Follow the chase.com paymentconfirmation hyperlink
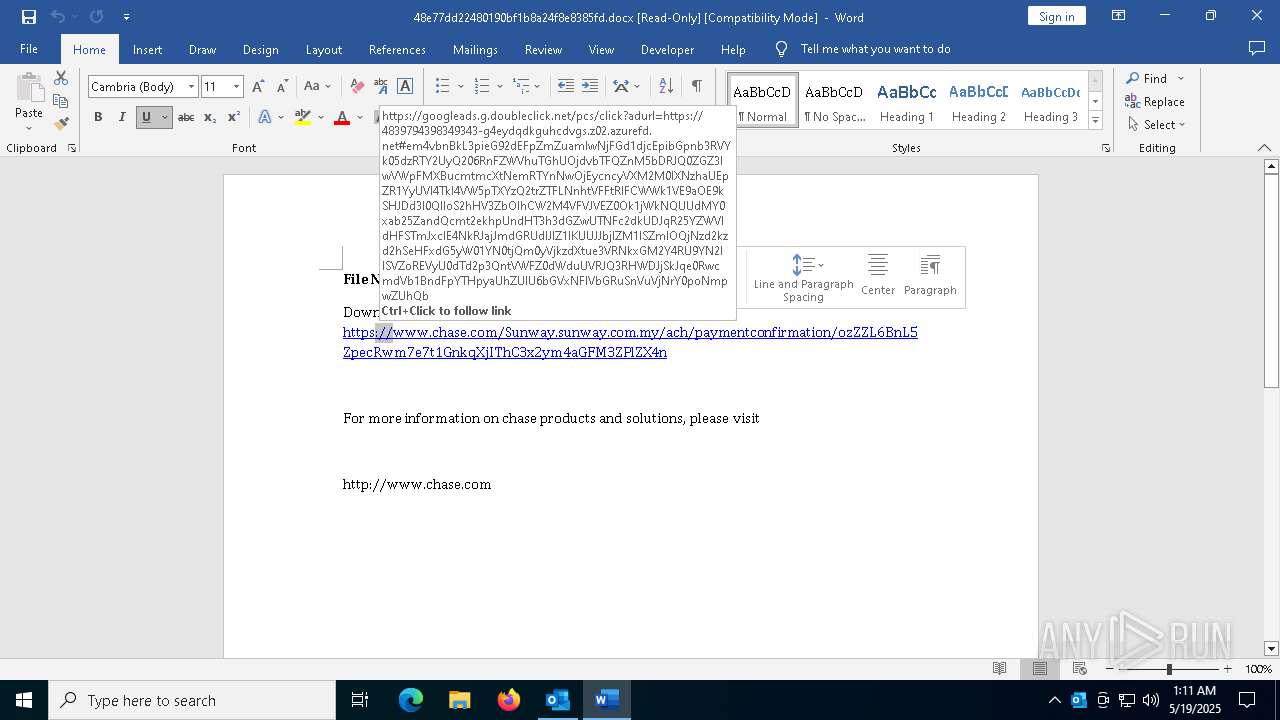This screenshot has height=720, width=1280. coord(630,342)
